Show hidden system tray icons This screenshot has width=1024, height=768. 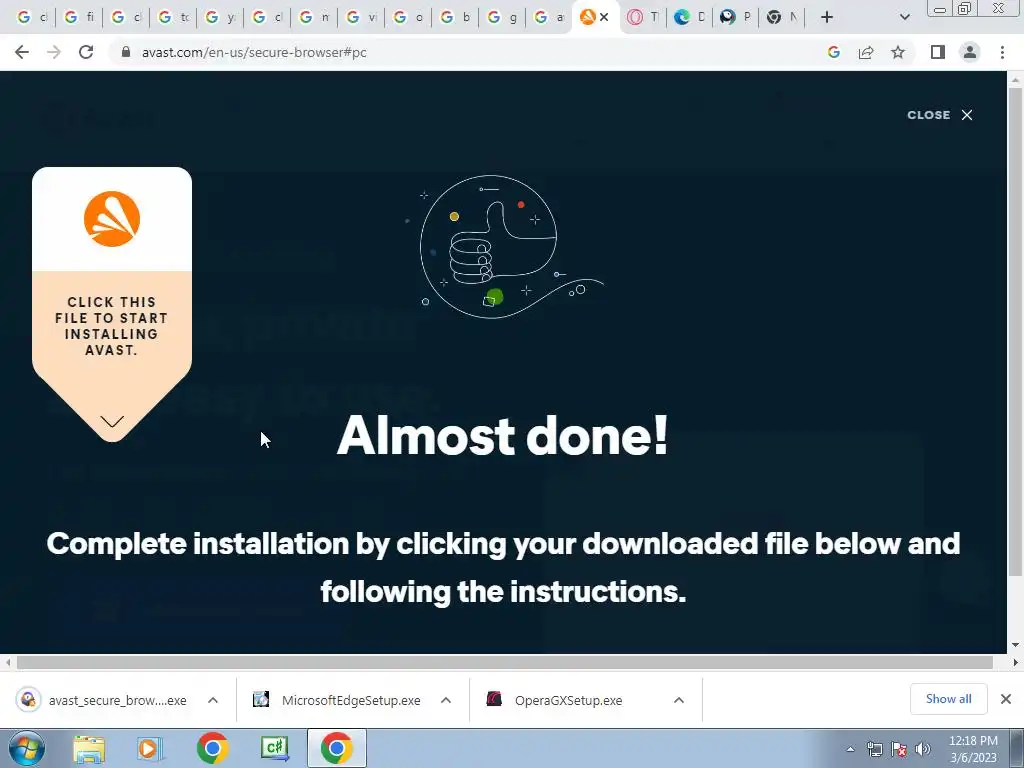pos(850,750)
